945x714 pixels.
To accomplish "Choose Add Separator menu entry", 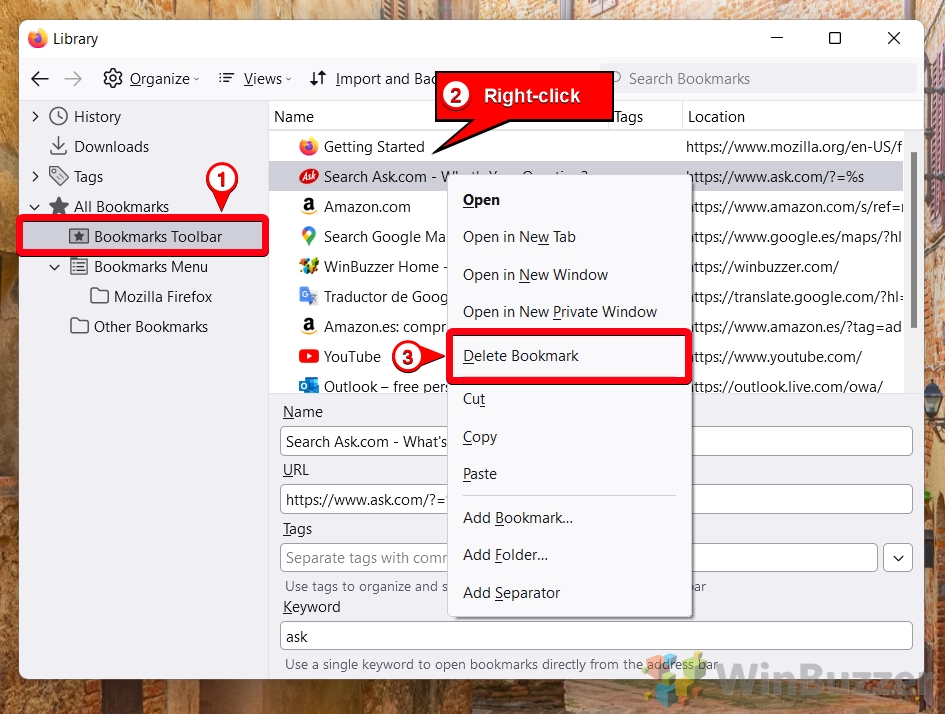I will pos(570,593).
